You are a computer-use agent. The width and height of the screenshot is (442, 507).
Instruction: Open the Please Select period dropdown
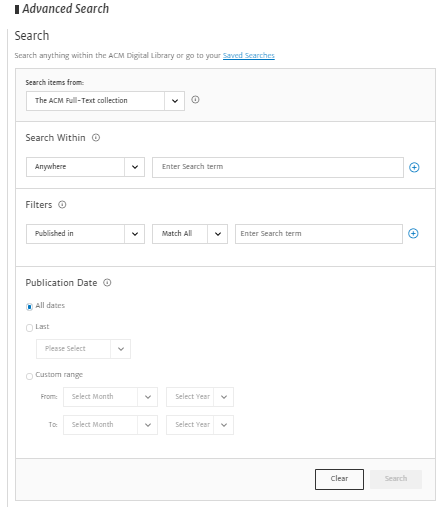83,349
